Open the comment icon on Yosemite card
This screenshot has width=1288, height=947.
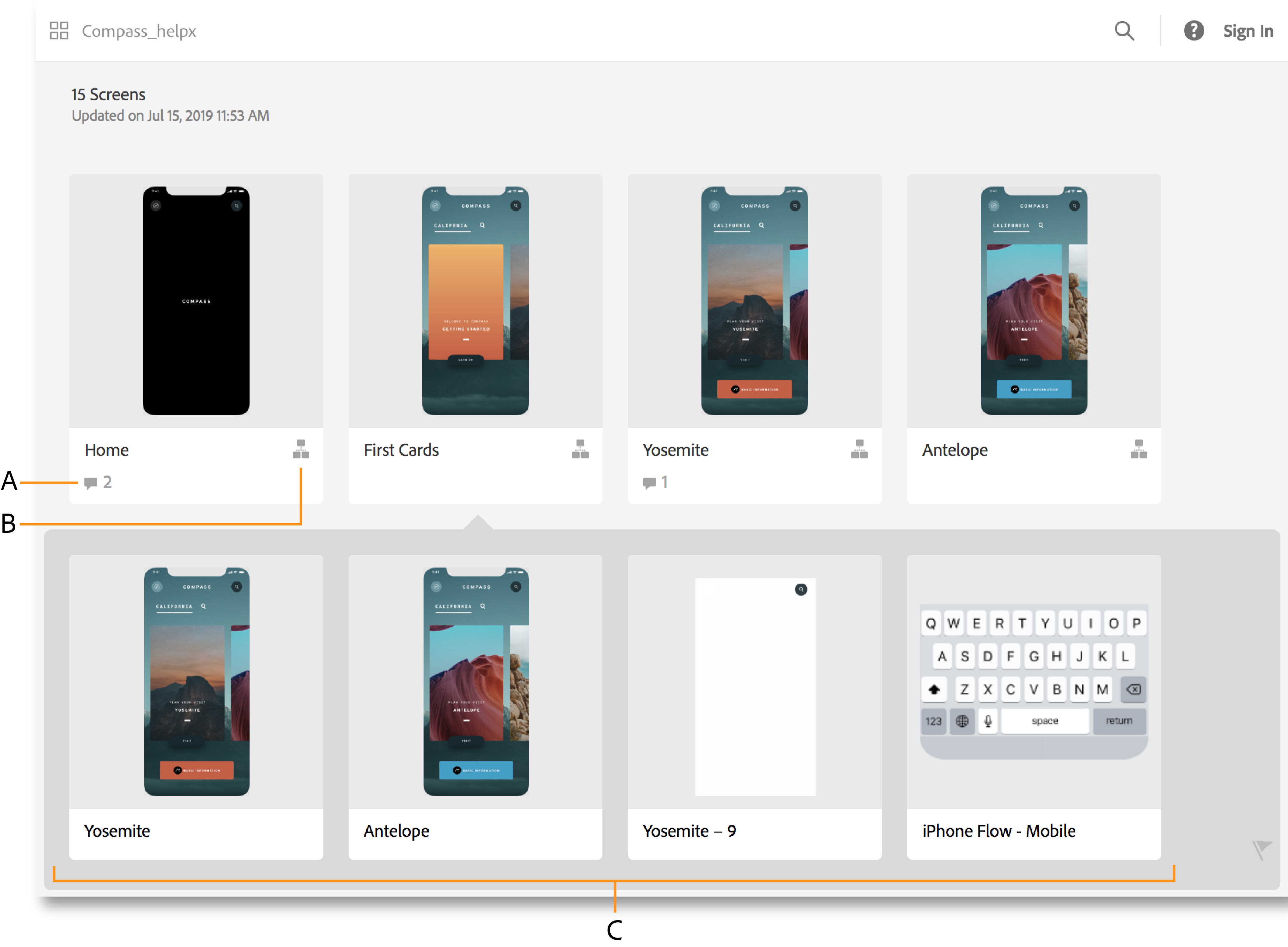click(649, 483)
